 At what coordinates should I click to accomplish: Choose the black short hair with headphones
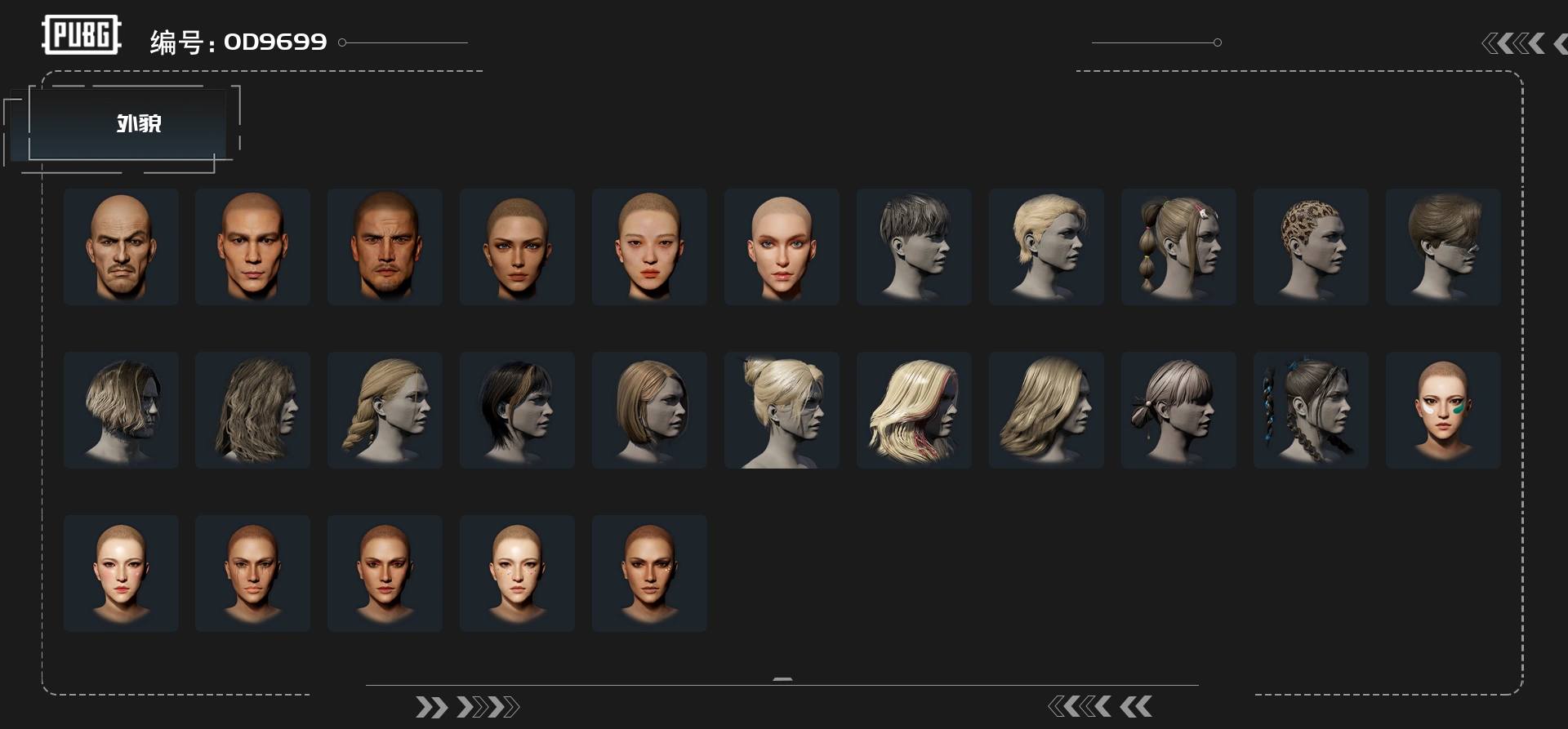pos(517,410)
